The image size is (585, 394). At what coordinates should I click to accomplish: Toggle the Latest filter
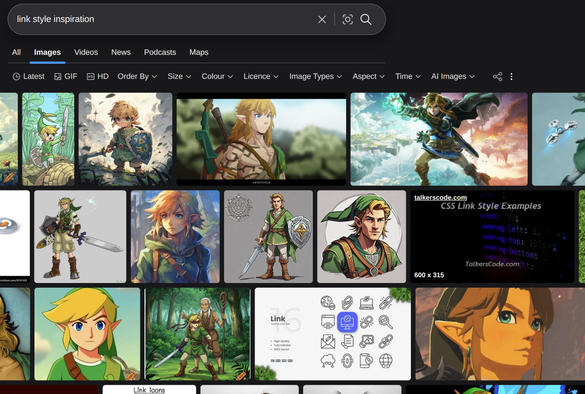click(29, 76)
